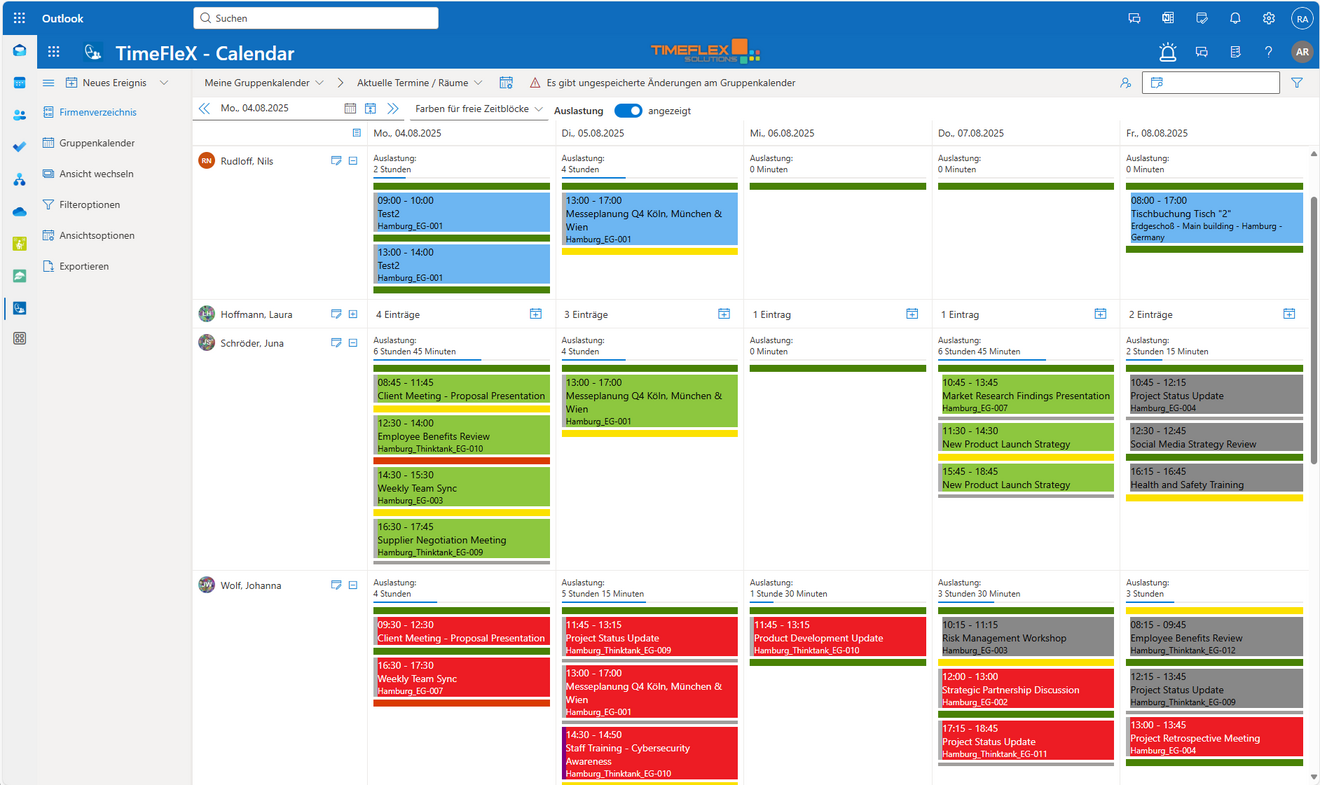Screen dimensions: 1320x785
Task: Collapse the Wolf, Johanna row
Action: click(353, 585)
